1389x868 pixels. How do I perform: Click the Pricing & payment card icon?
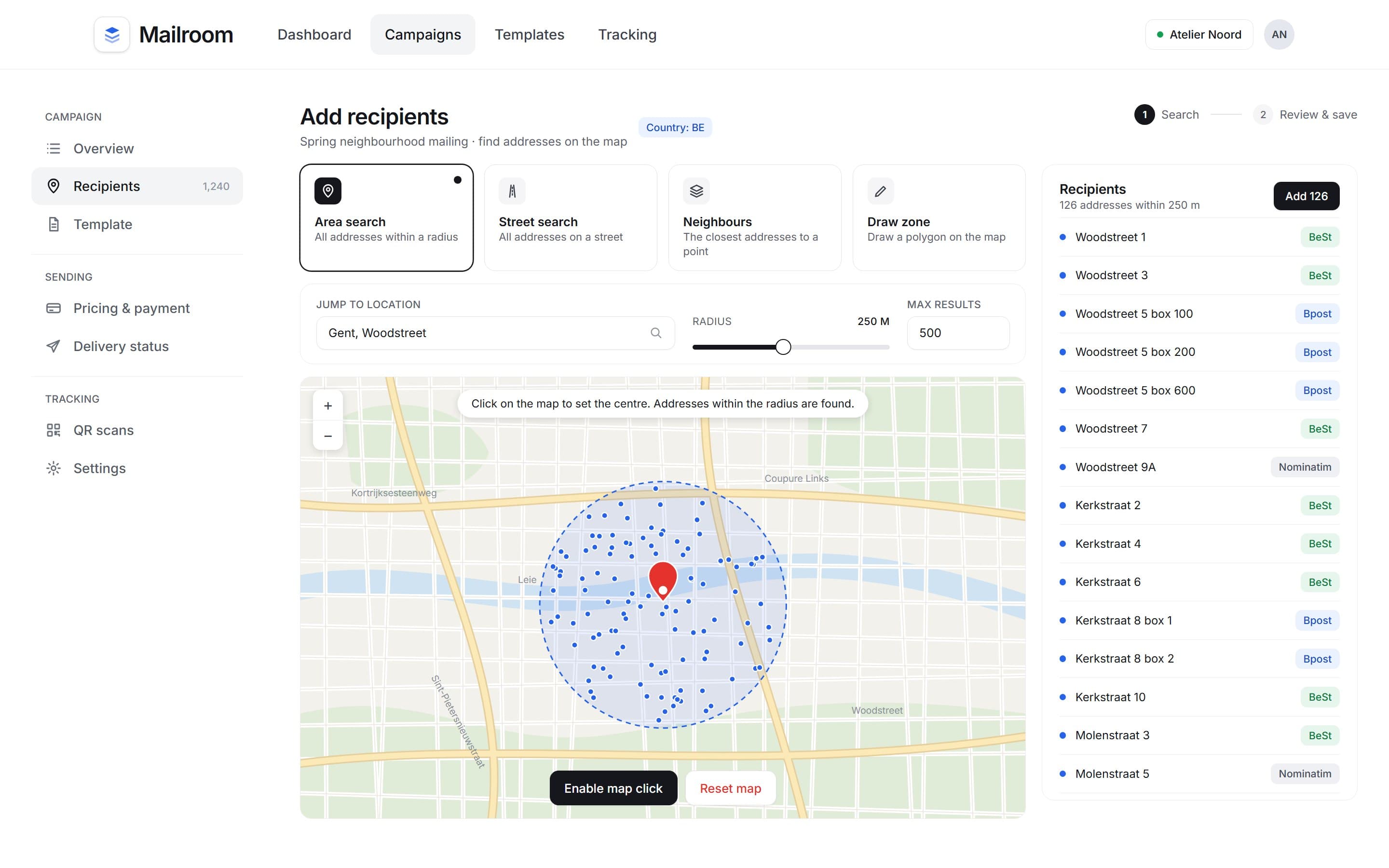pyautogui.click(x=54, y=308)
